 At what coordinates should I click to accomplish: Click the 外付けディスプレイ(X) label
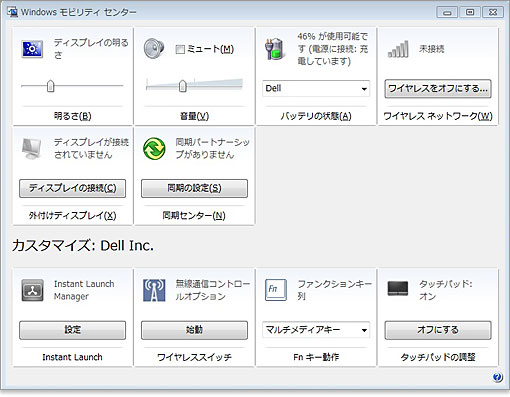pyautogui.click(x=72, y=216)
